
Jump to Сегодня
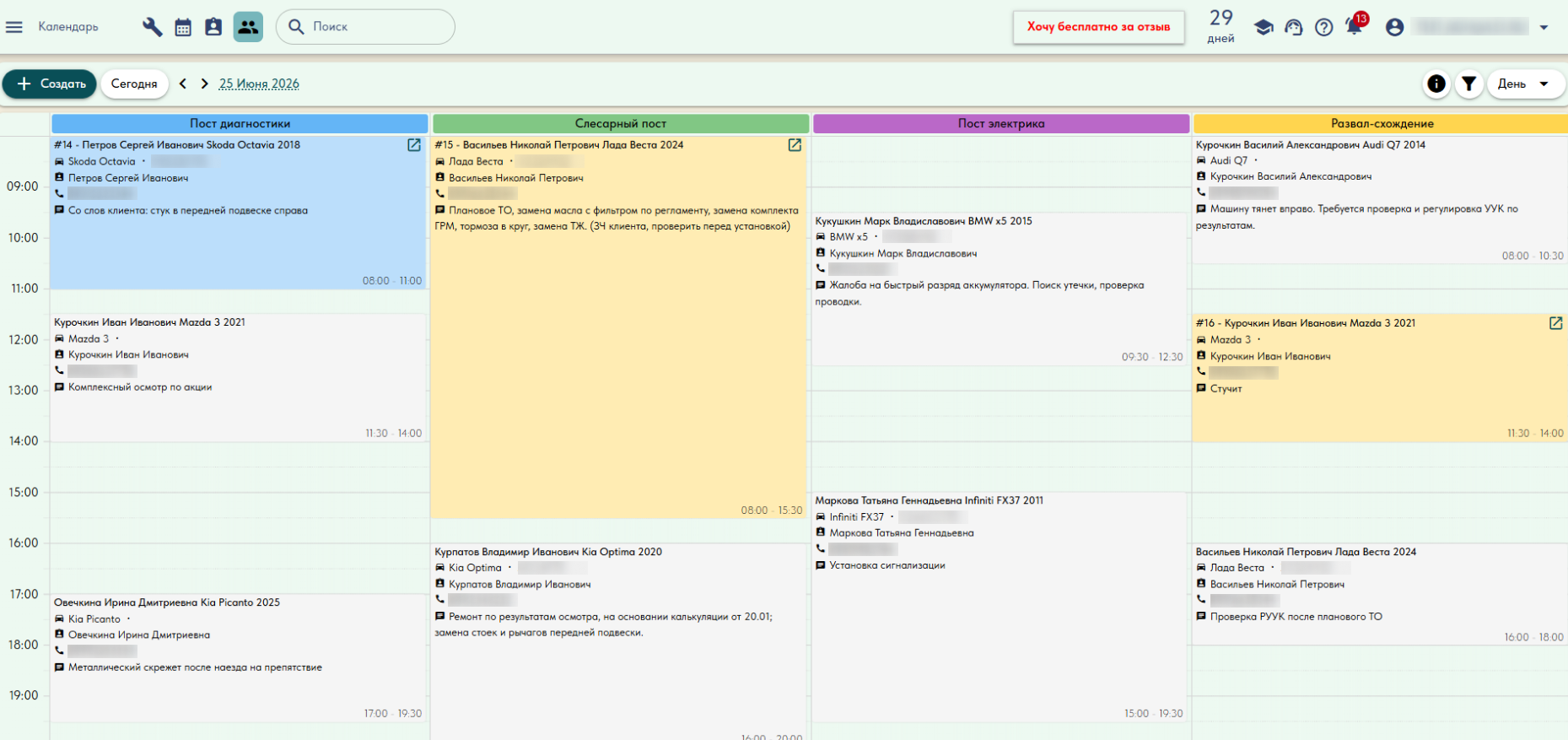point(134,84)
